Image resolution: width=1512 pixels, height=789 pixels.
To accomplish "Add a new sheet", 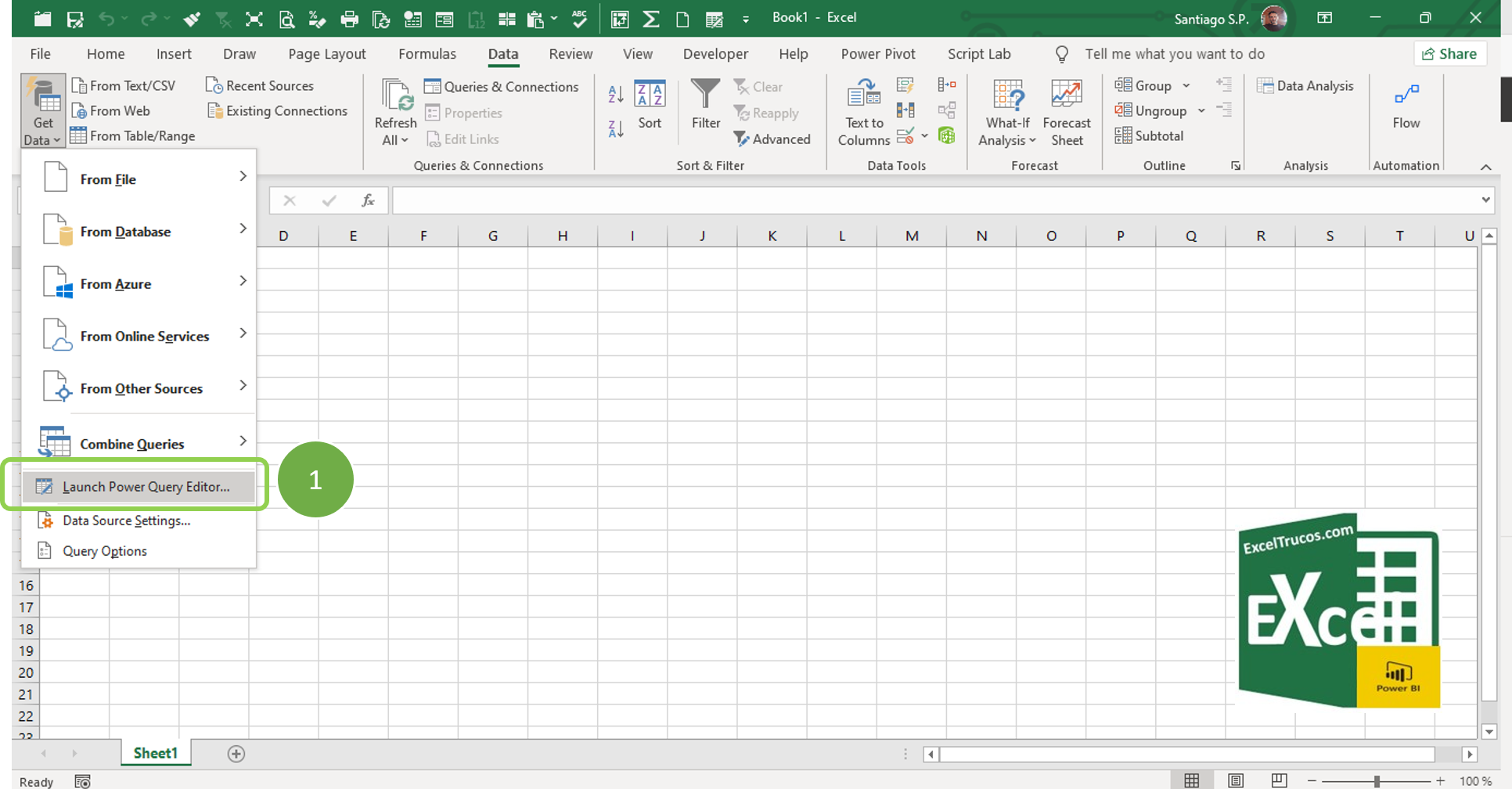I will click(236, 754).
